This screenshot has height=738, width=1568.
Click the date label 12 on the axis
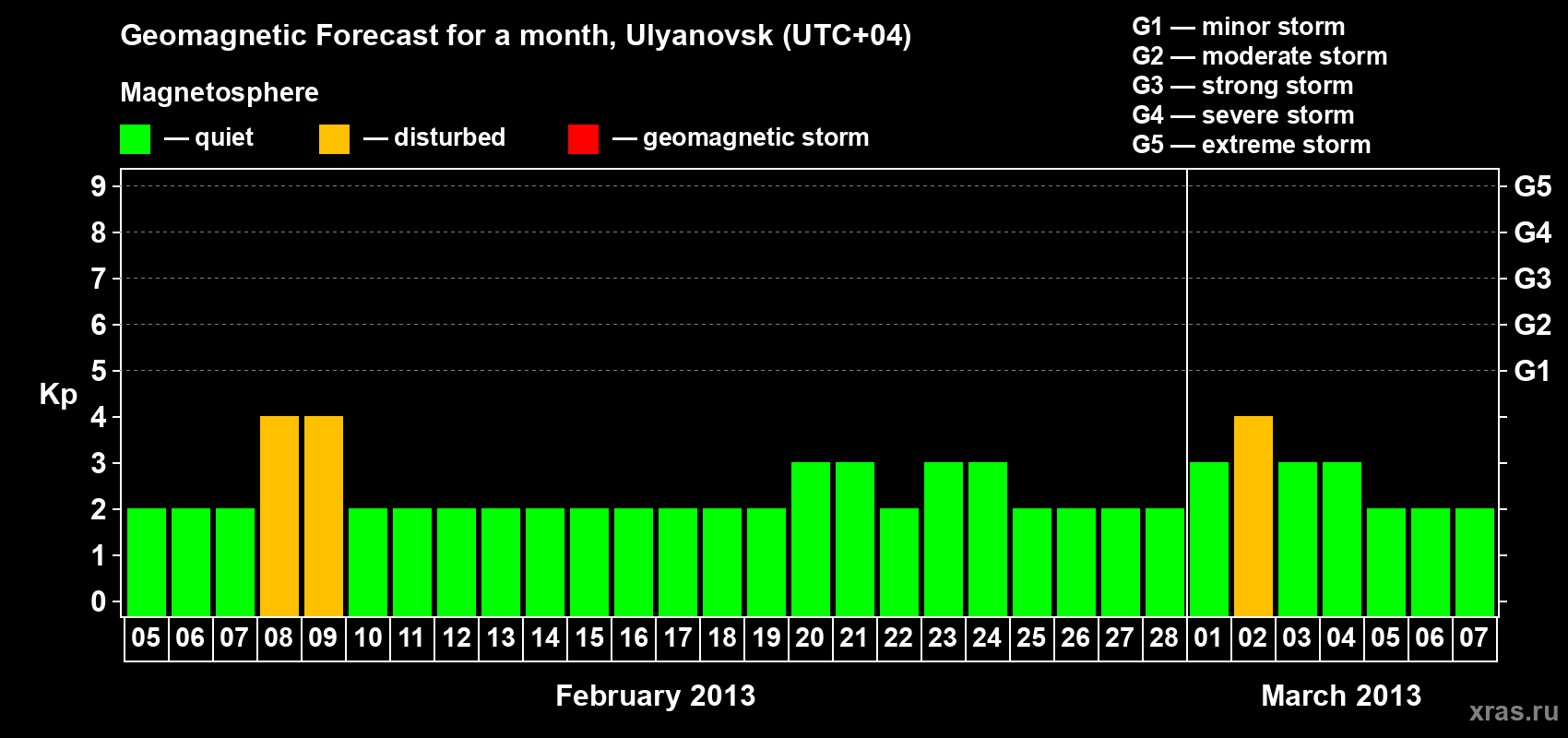[x=457, y=638]
